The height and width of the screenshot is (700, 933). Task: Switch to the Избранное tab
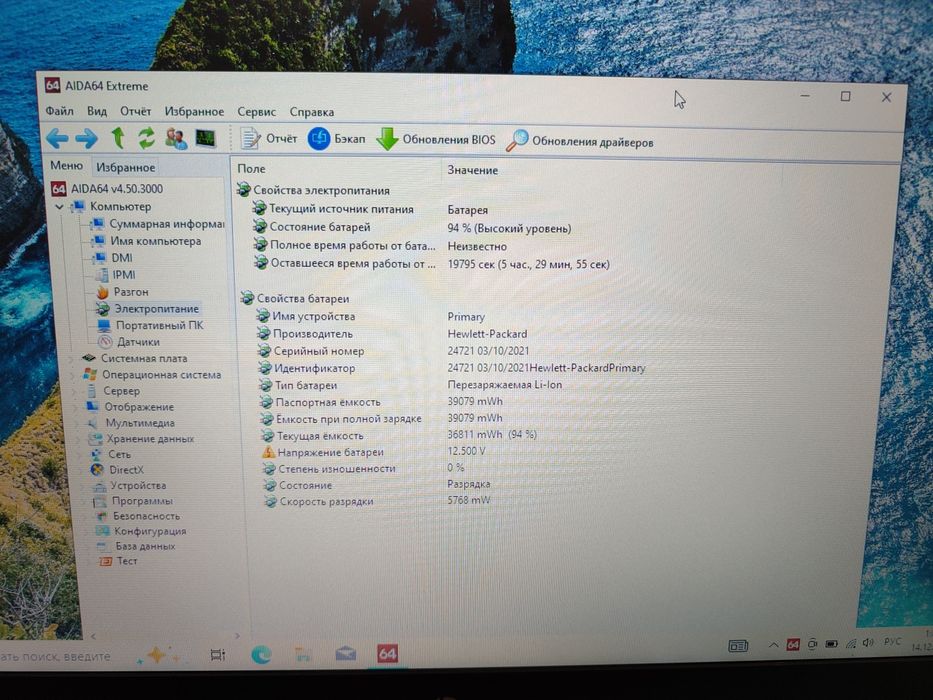(126, 167)
